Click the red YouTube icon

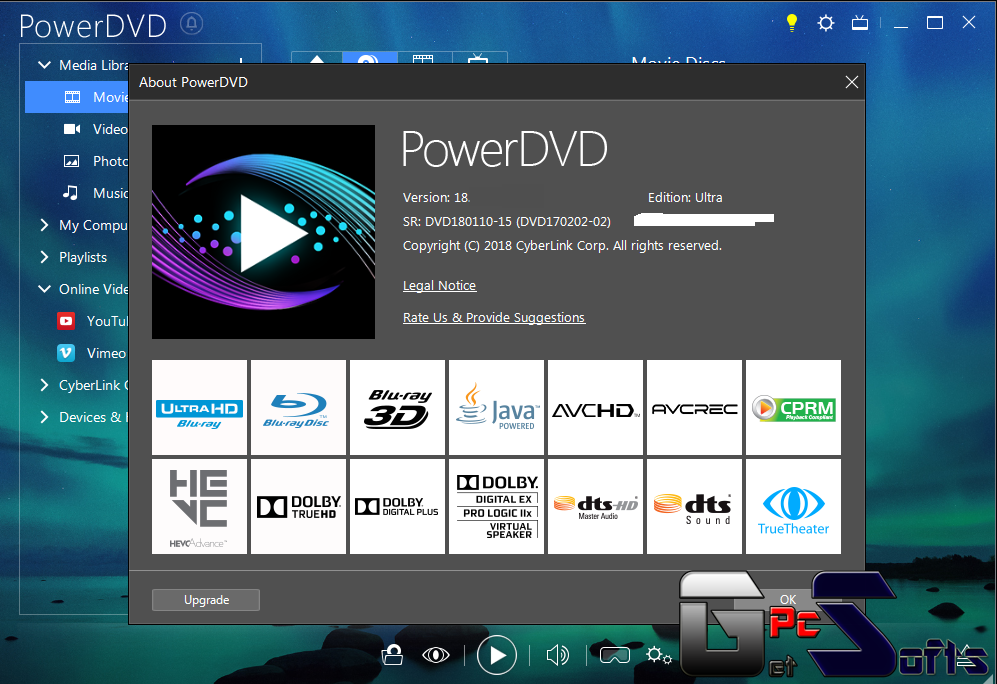66,320
